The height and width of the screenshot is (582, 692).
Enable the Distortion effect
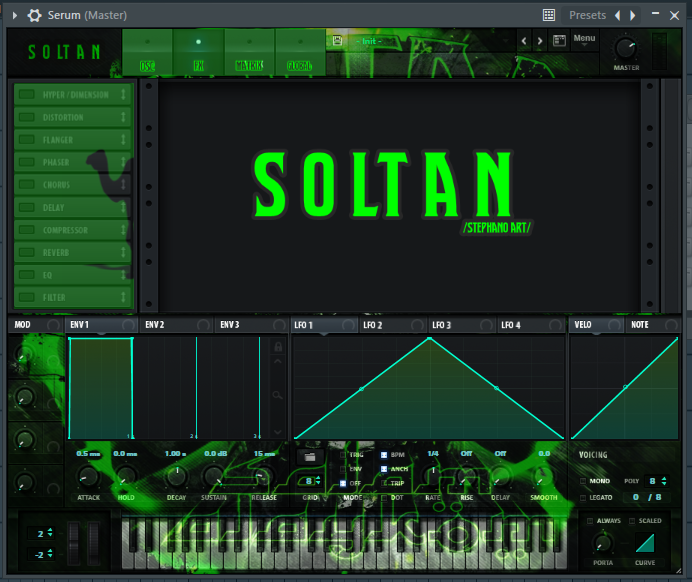point(27,117)
